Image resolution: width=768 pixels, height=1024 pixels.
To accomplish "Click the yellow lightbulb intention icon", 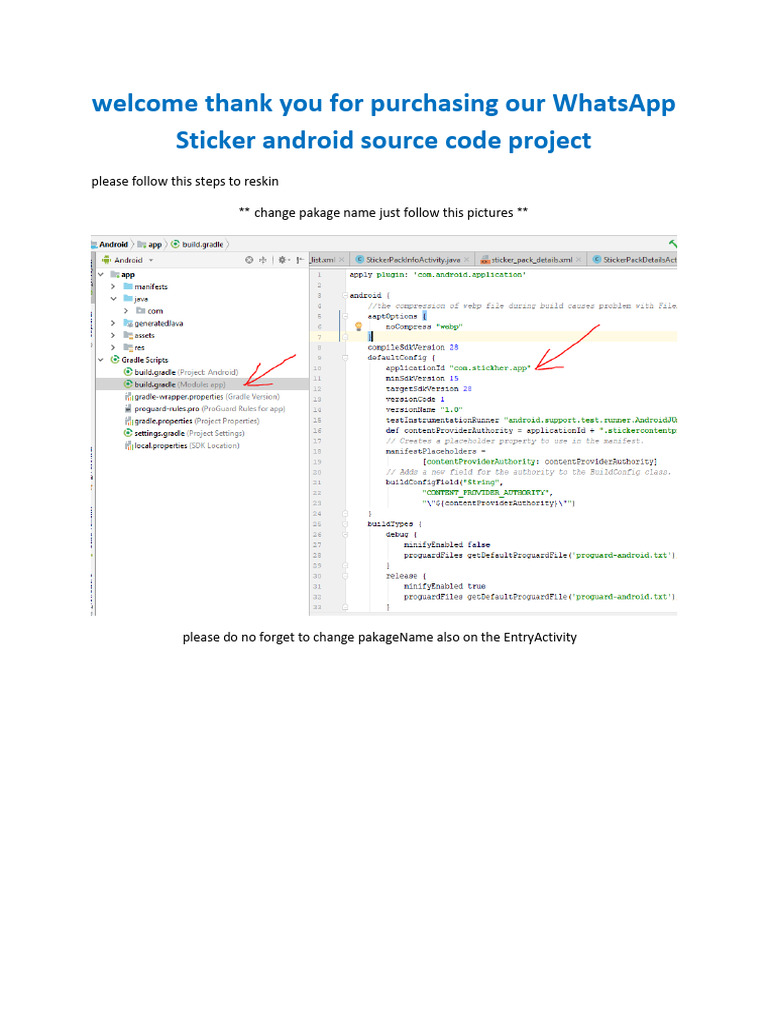I will (359, 326).
